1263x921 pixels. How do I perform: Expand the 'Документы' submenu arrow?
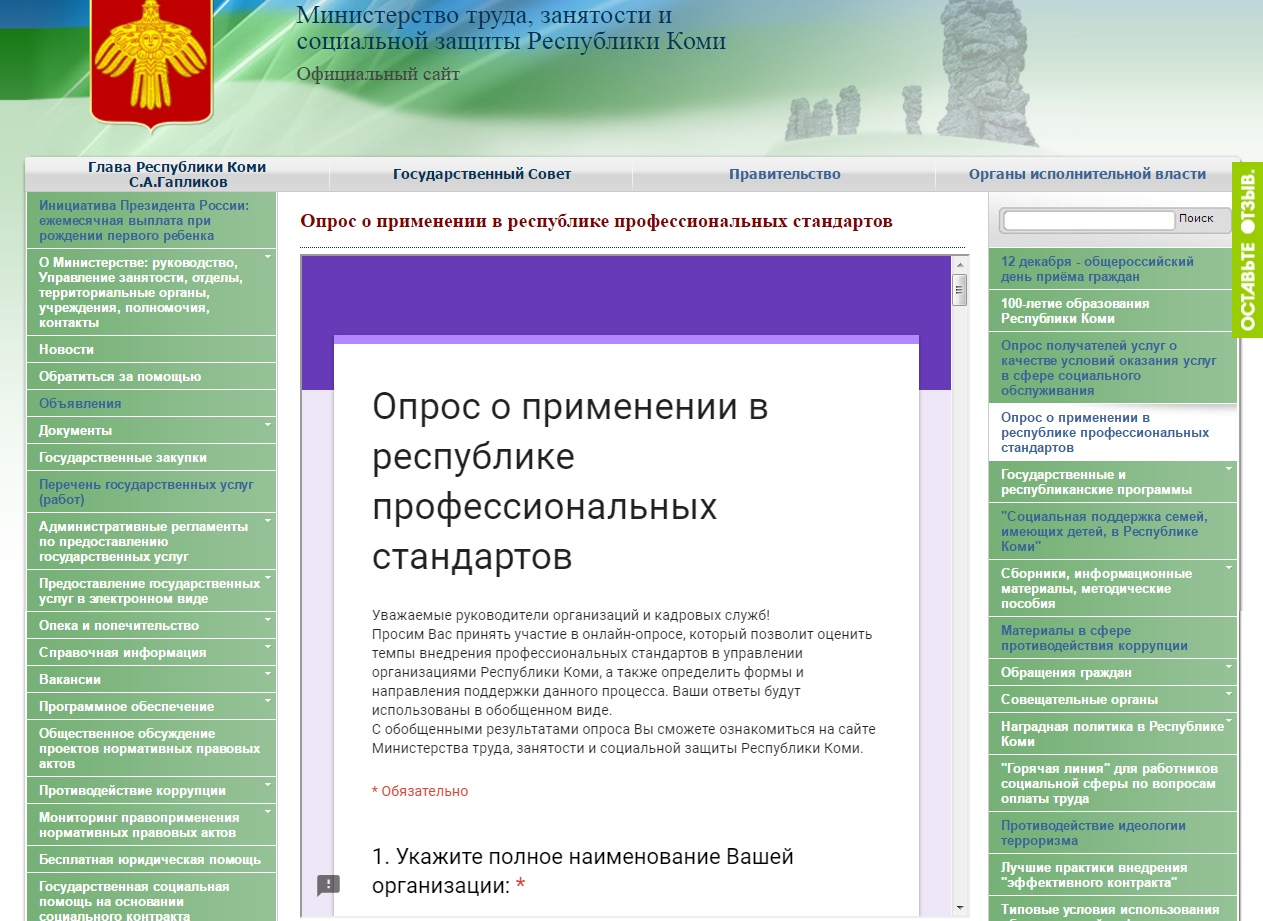[268, 425]
